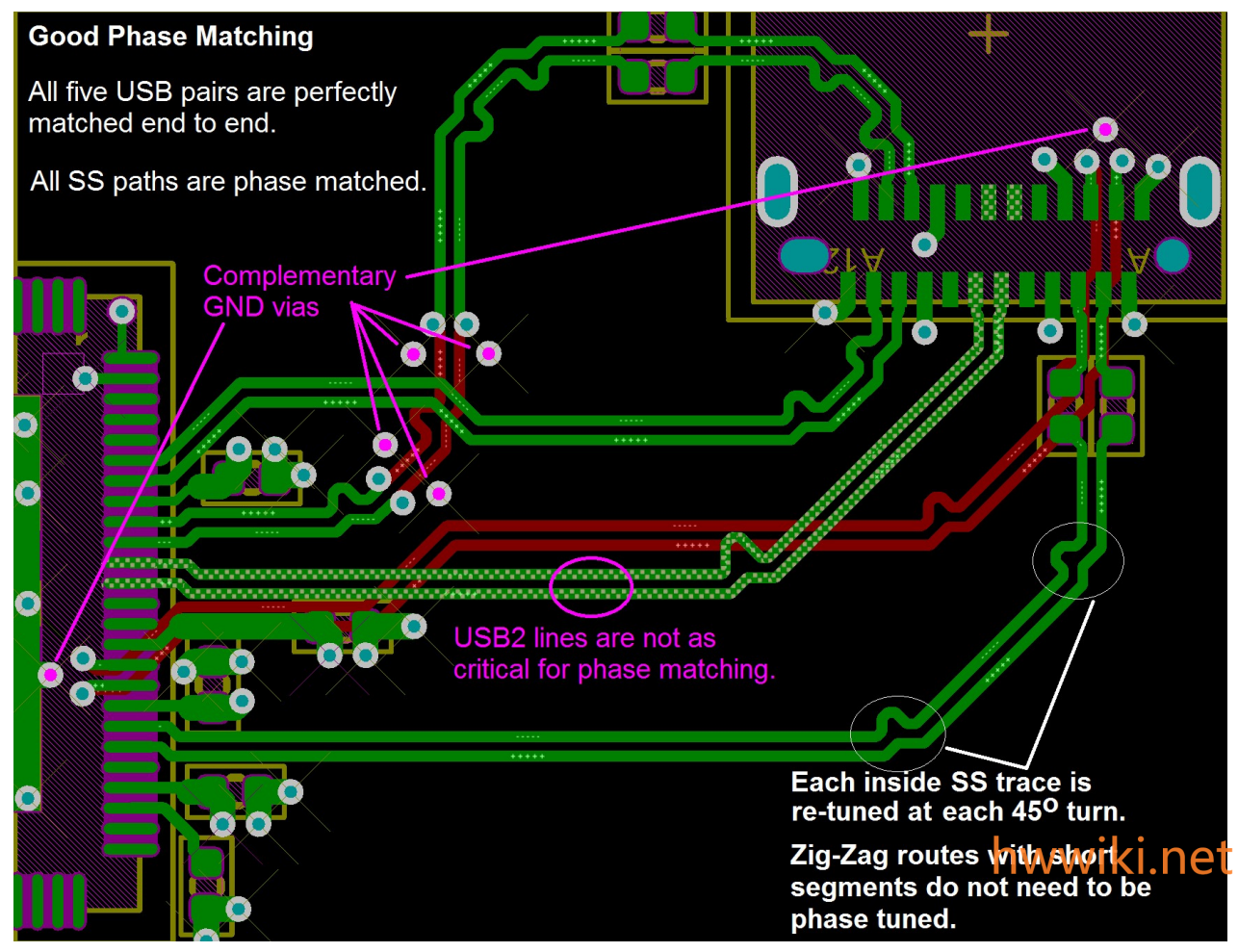Click the magenta ellipse on USB2 lines
The width and height of the screenshot is (1238, 952).
(590, 586)
